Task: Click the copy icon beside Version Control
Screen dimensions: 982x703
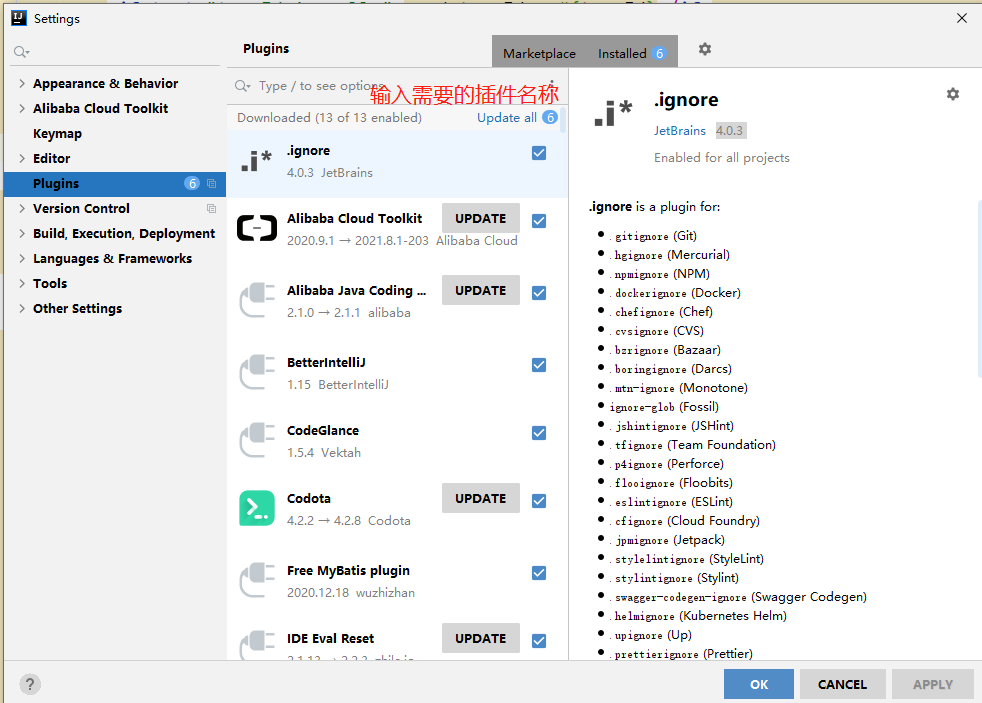Action: (x=212, y=208)
